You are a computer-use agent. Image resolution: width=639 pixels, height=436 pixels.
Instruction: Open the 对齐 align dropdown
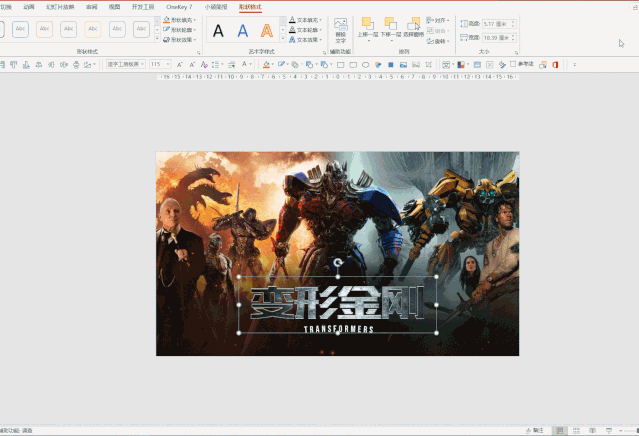point(437,19)
